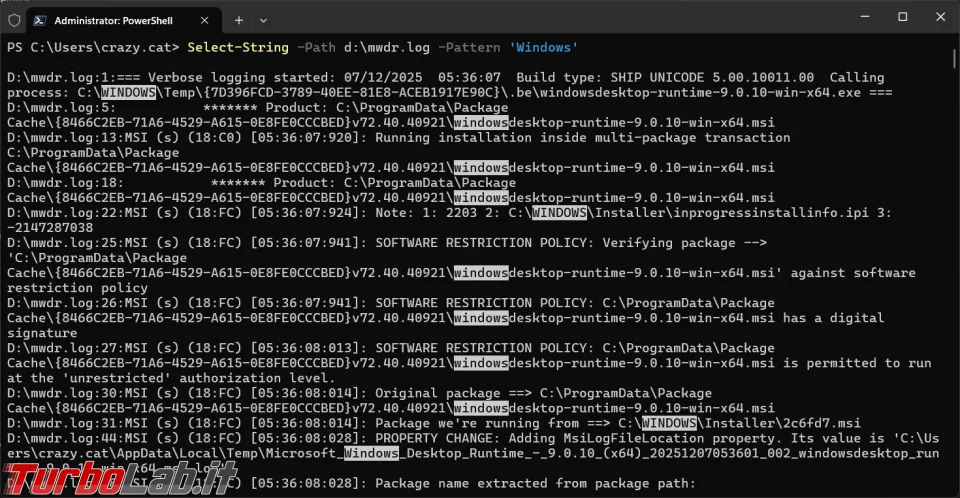The height and width of the screenshot is (498, 960).
Task: Minimize the terminal window
Action: click(859, 17)
